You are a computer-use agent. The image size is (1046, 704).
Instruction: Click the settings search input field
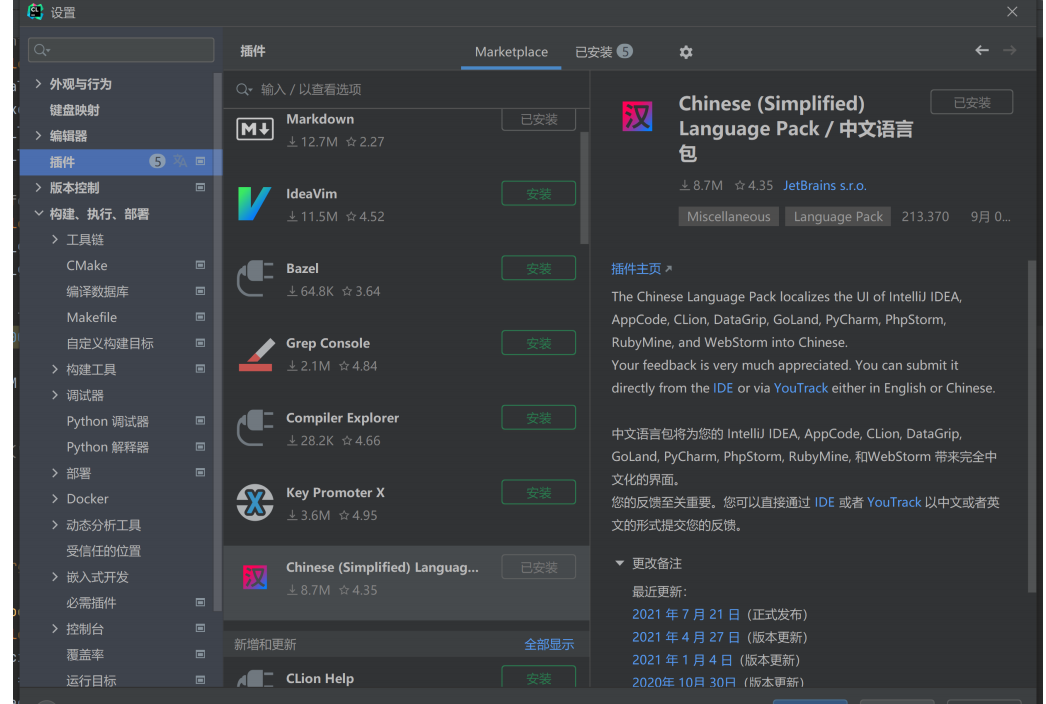(121, 50)
